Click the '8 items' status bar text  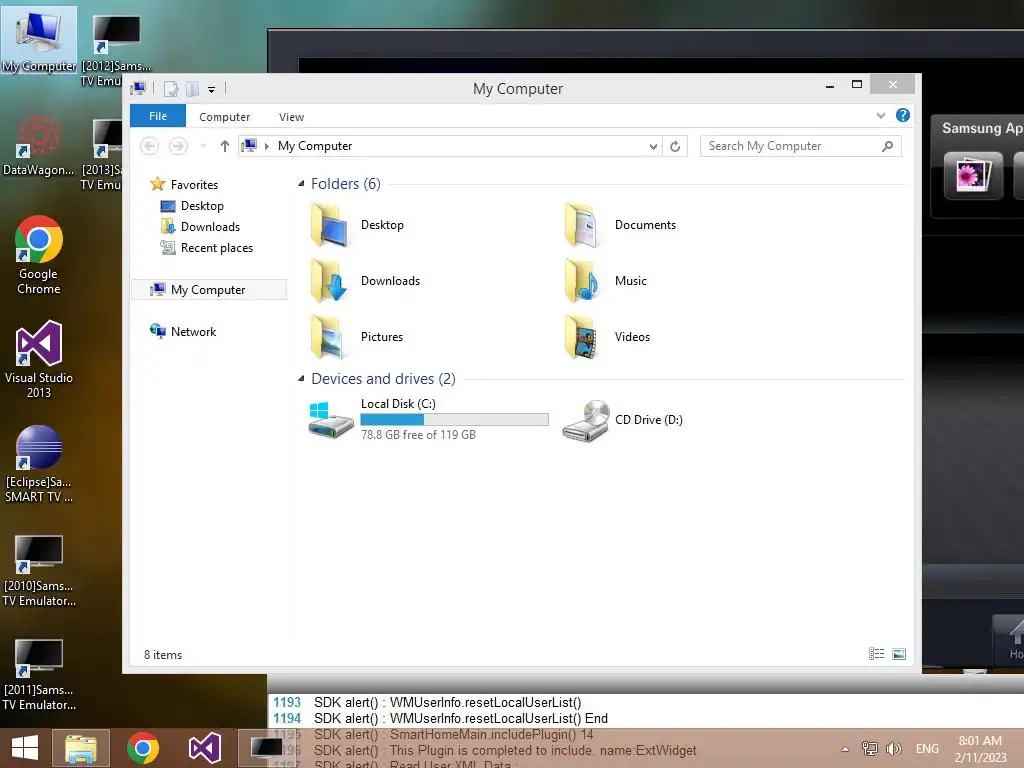tap(163, 655)
